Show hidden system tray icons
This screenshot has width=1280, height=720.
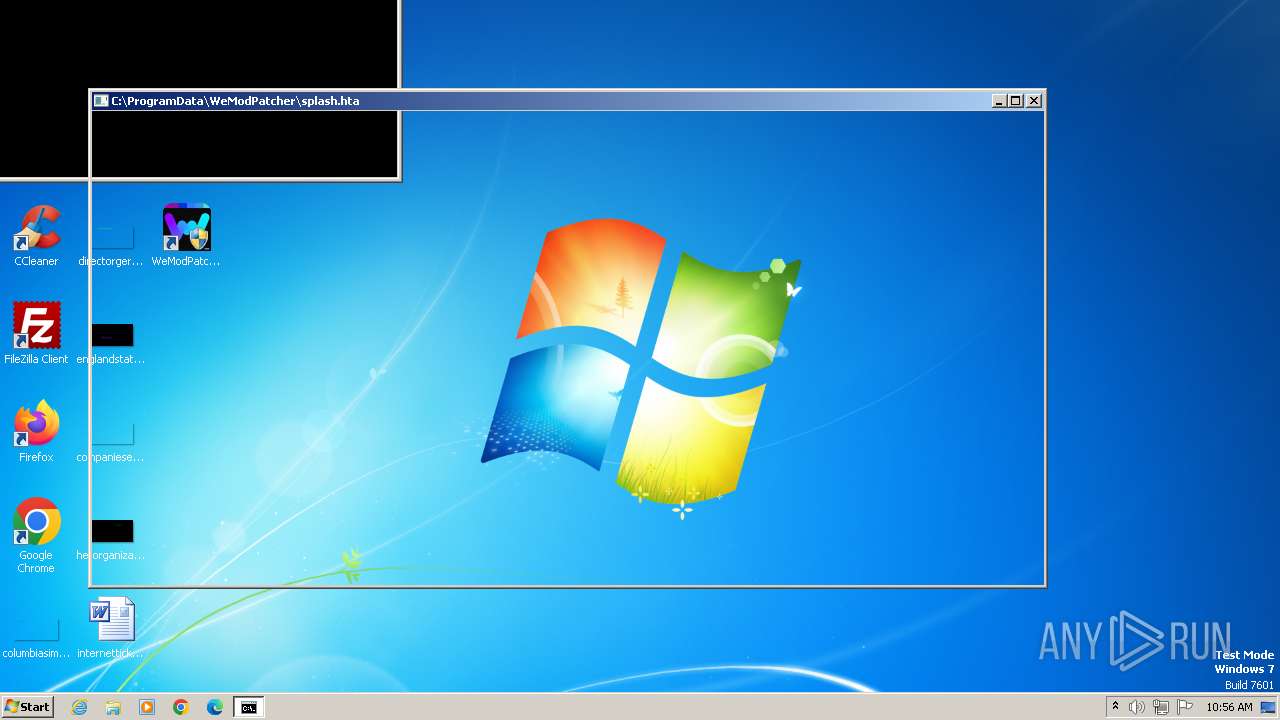click(x=1115, y=707)
